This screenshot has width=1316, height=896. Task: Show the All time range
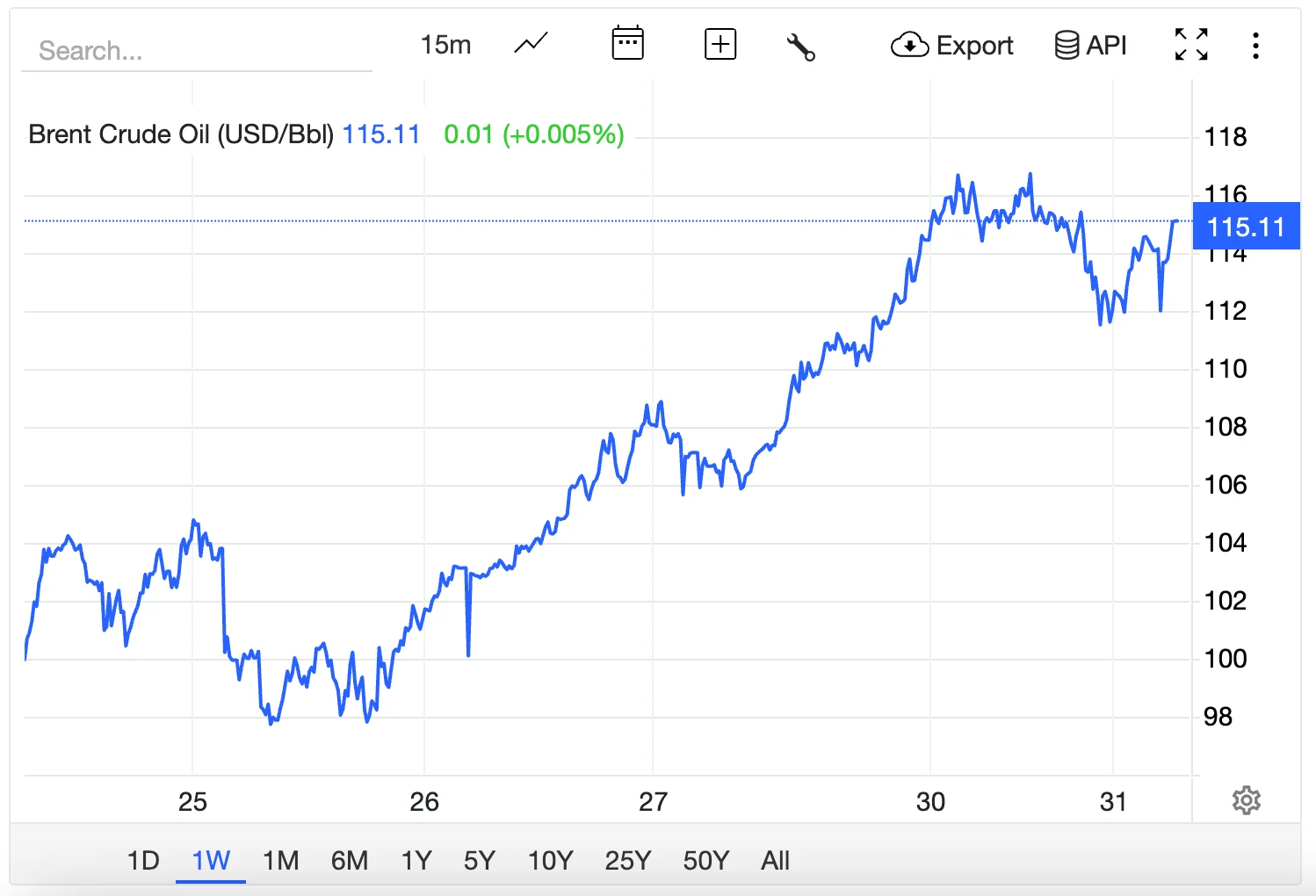775,860
